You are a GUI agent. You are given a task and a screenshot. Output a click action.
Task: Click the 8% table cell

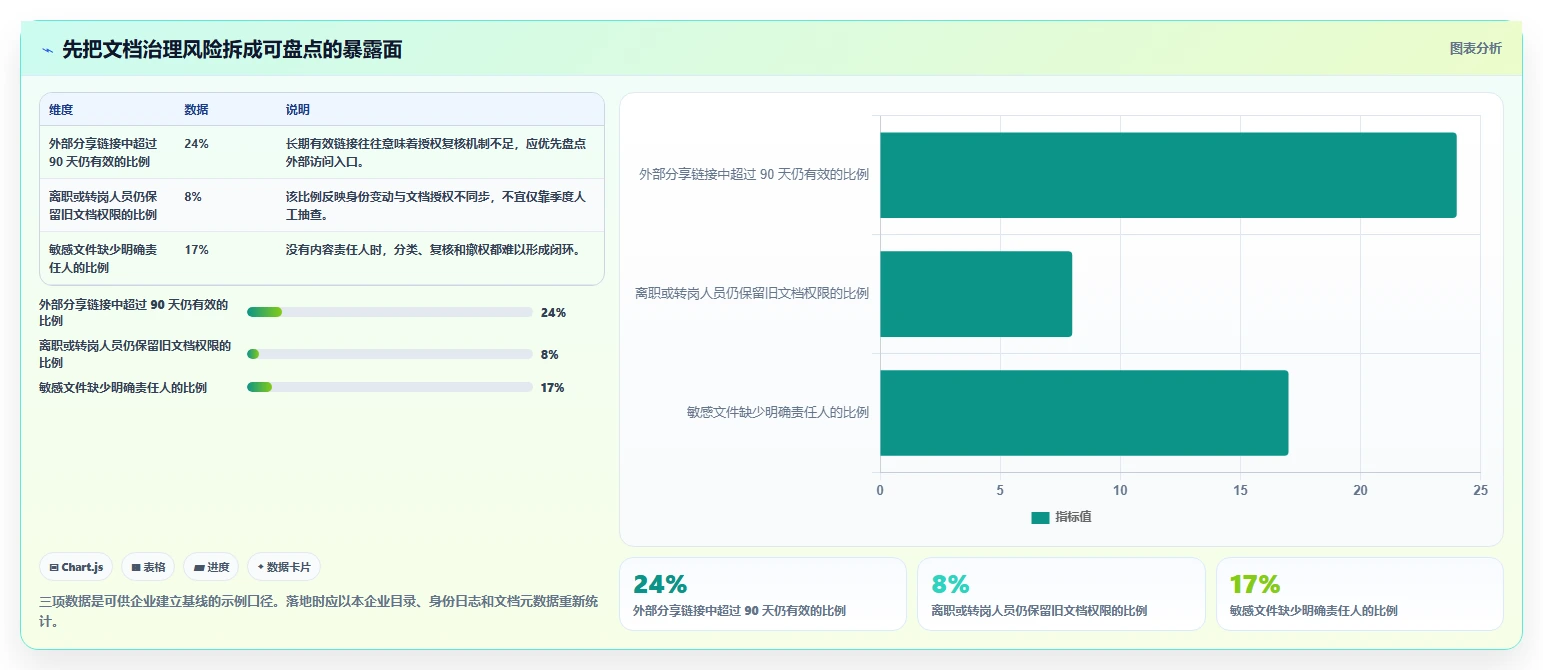(x=193, y=197)
